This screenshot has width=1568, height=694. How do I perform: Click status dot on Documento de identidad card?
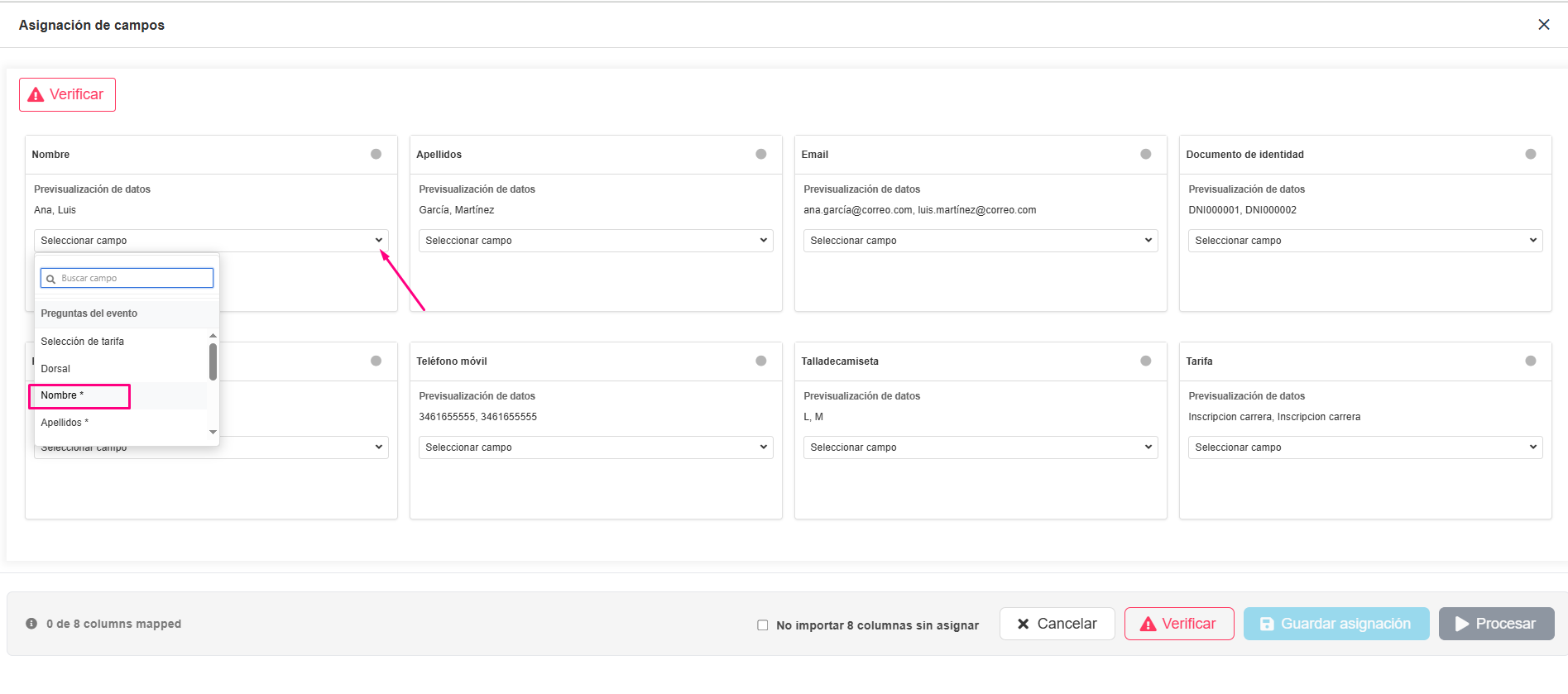(1531, 154)
